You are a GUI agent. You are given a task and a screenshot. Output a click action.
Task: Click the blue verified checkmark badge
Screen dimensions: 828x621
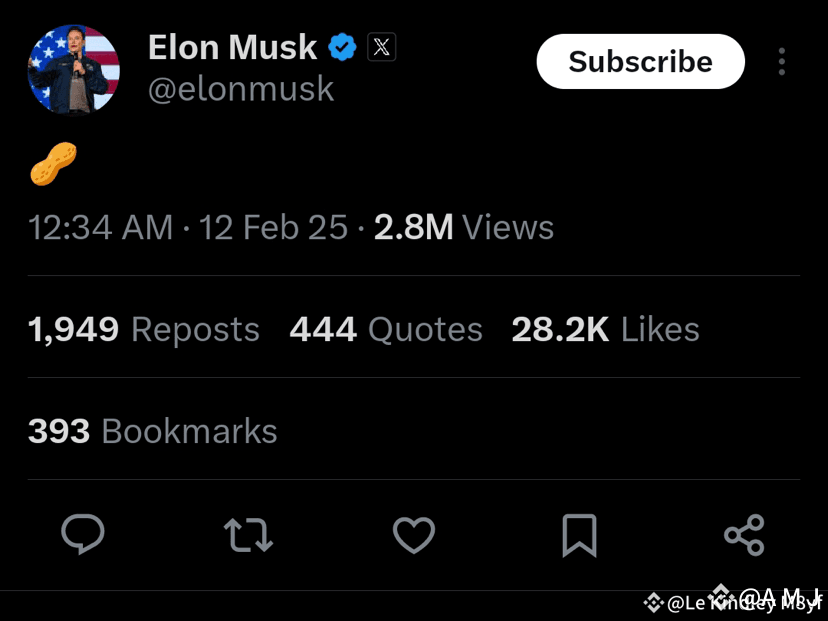pos(342,46)
